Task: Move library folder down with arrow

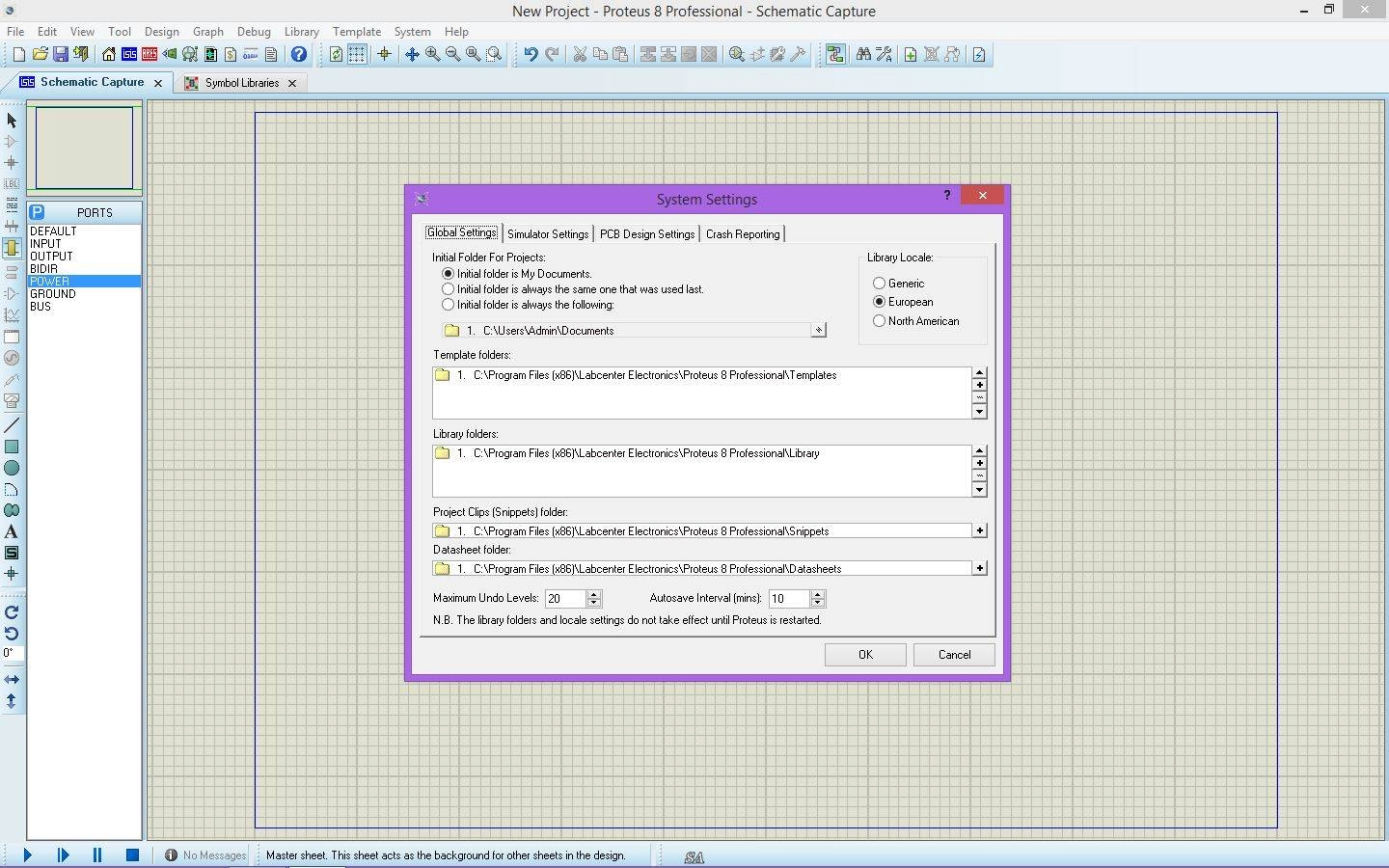Action: [979, 490]
